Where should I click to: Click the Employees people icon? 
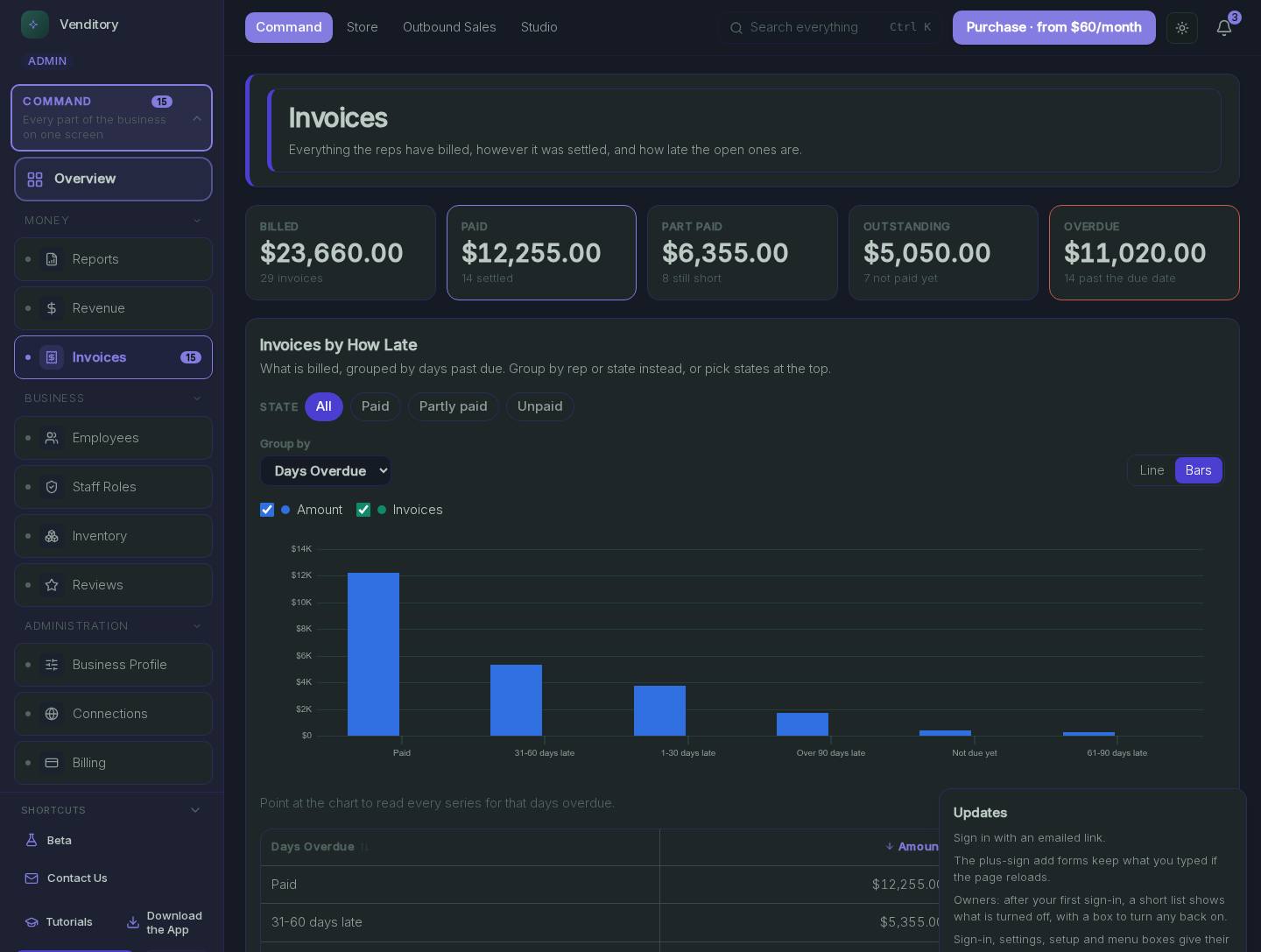point(52,438)
